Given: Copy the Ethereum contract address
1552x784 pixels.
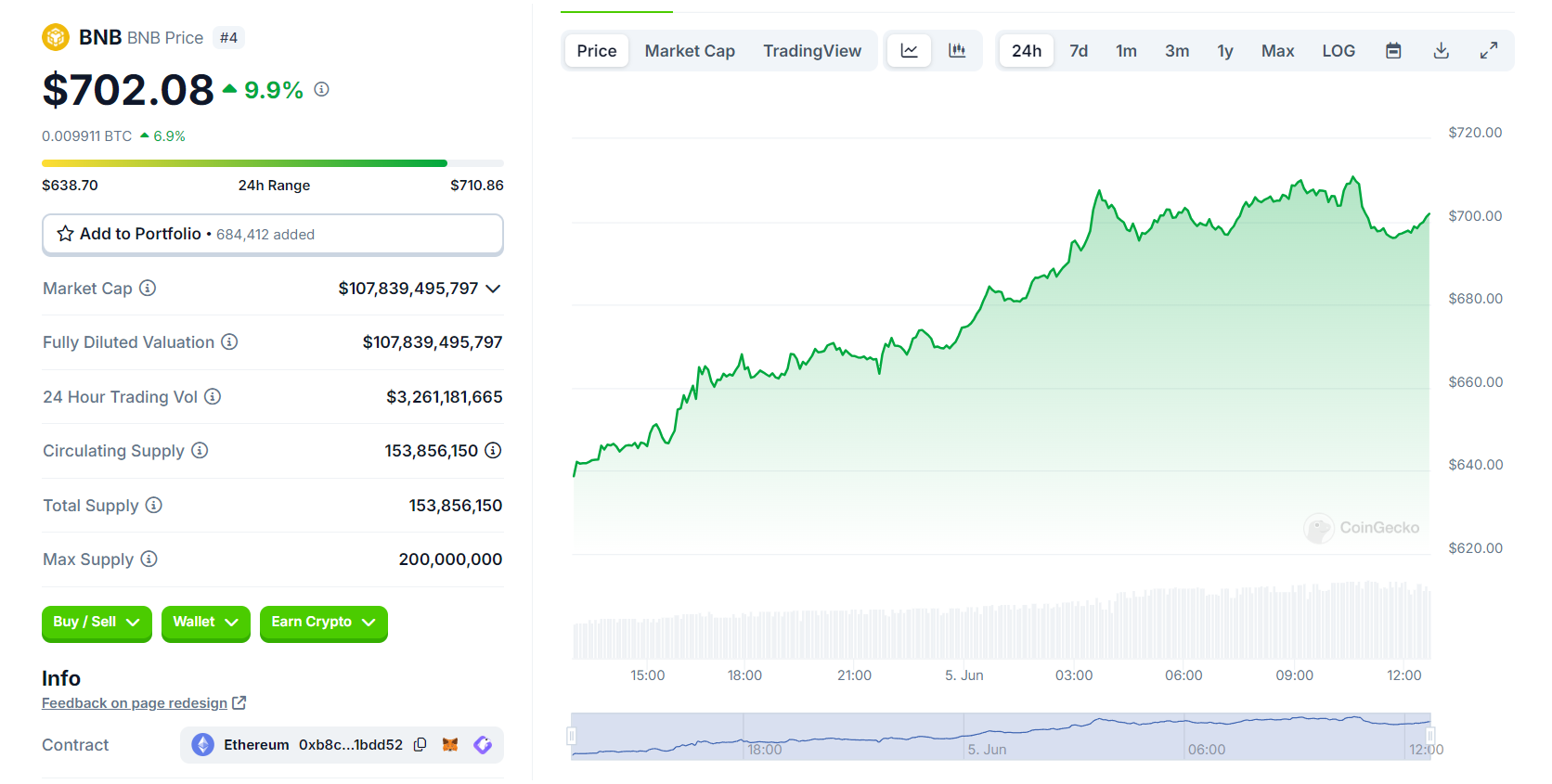Looking at the screenshot, I should (420, 745).
